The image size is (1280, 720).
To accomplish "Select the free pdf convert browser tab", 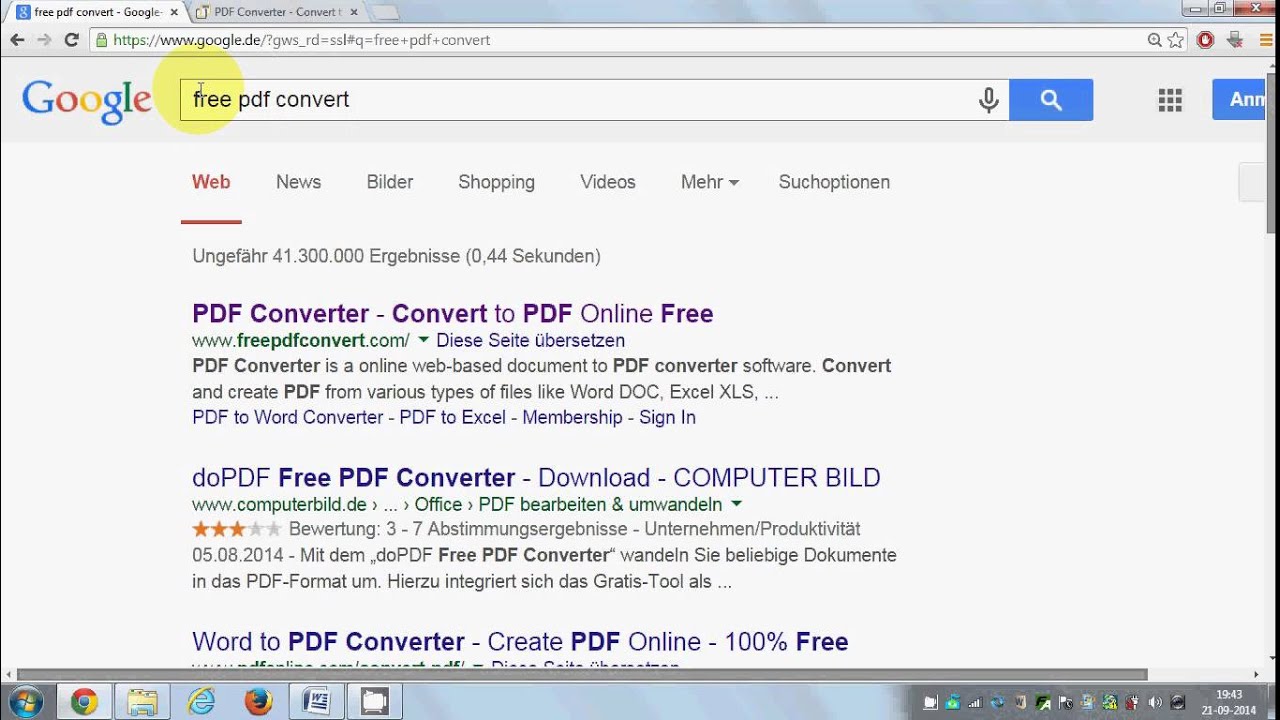I will [97, 12].
